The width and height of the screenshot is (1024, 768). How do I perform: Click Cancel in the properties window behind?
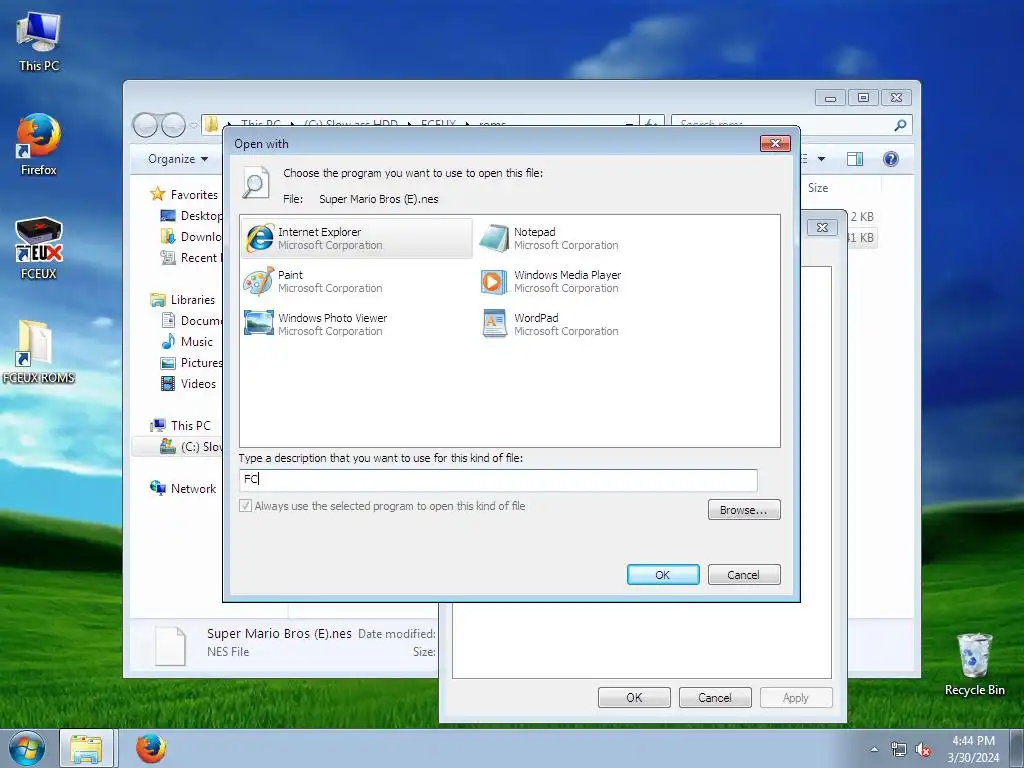(715, 697)
